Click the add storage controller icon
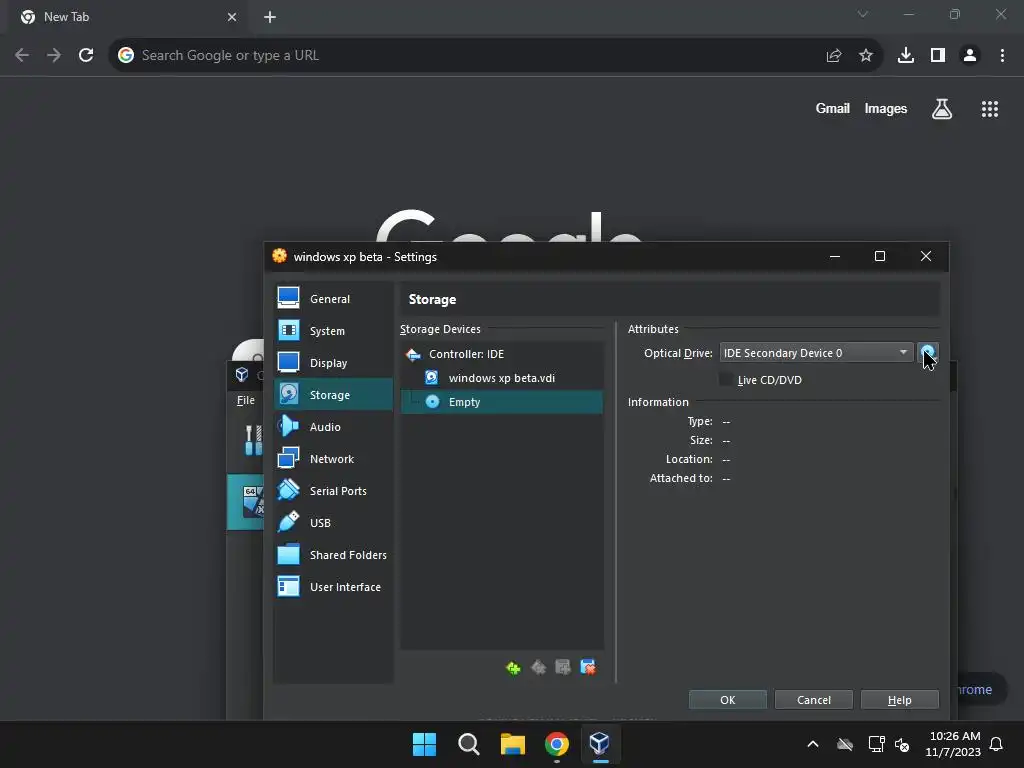1024x768 pixels. (x=513, y=667)
